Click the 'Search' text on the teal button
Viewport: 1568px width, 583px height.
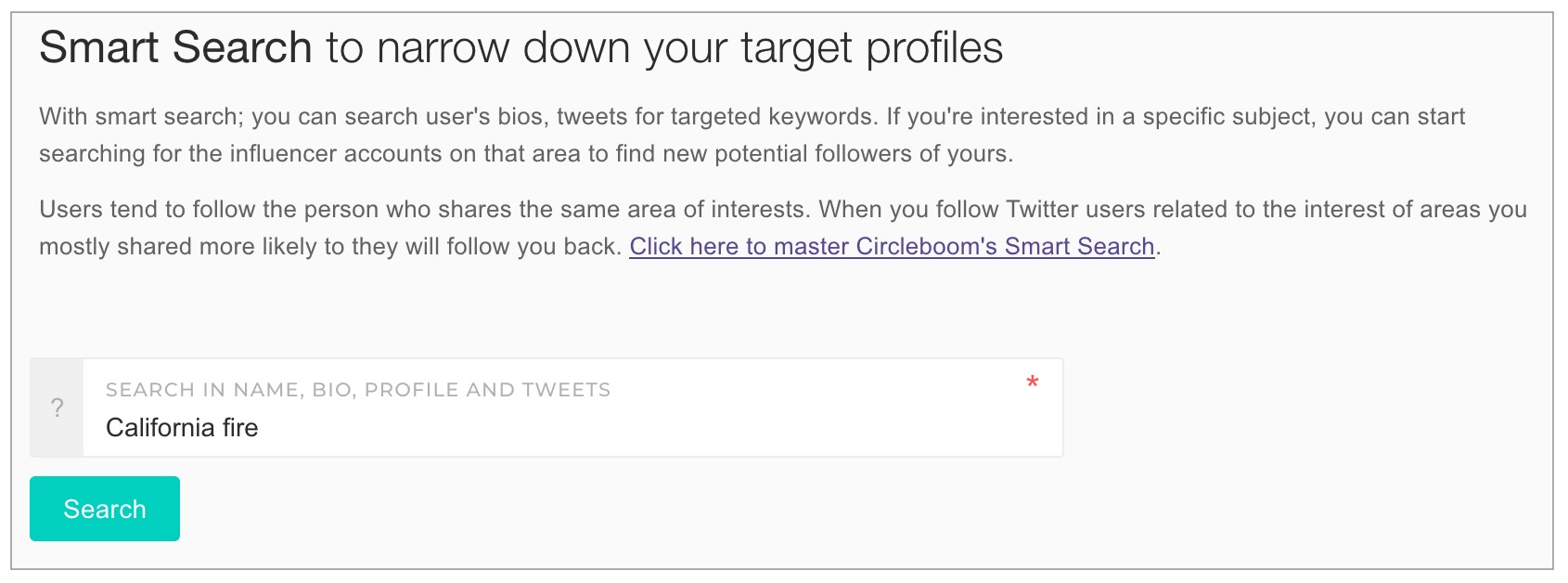tap(105, 509)
